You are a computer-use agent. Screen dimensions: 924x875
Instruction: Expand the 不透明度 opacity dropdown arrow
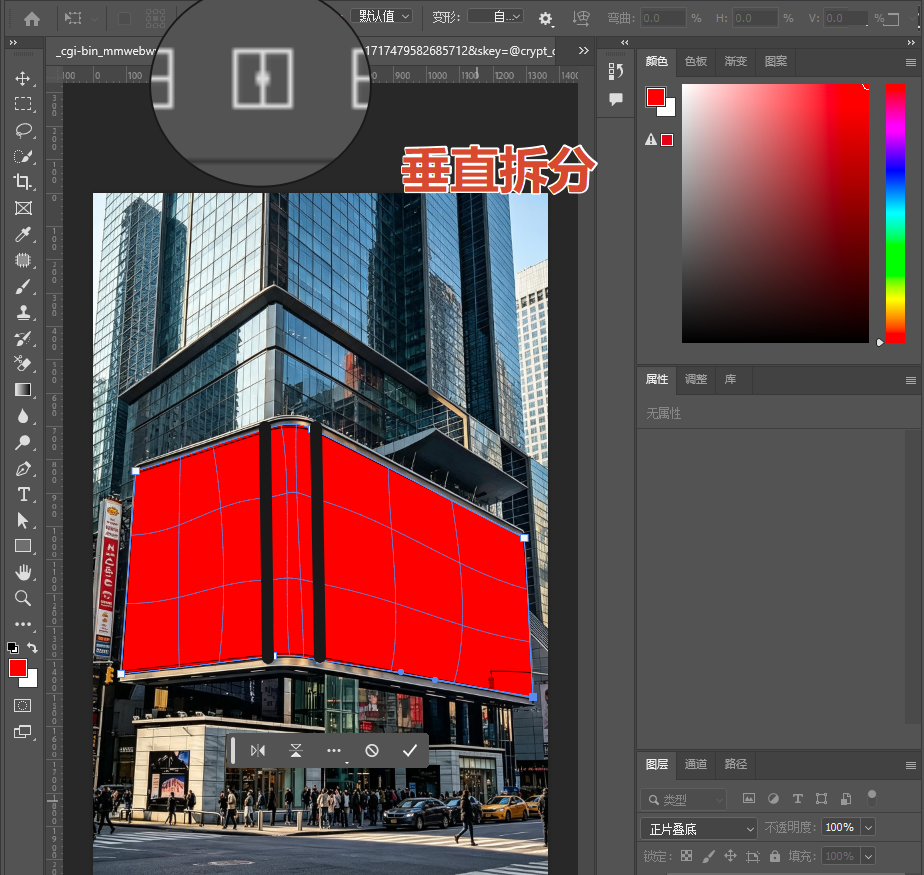pyautogui.click(x=868, y=828)
